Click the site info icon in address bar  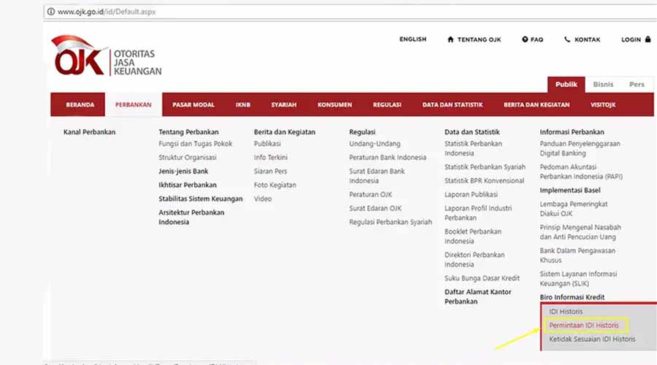(x=51, y=12)
